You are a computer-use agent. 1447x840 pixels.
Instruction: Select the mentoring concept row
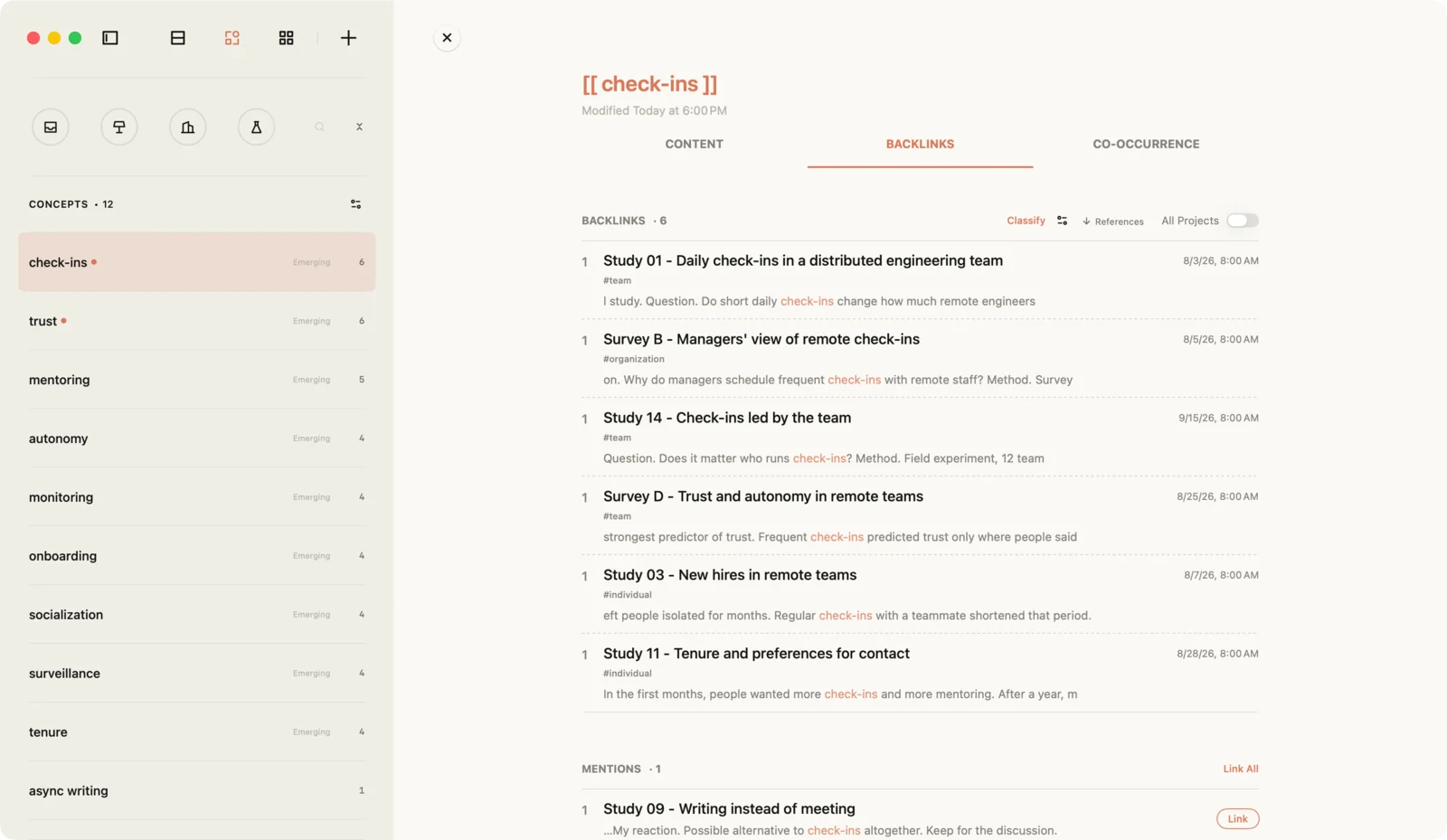coord(196,380)
